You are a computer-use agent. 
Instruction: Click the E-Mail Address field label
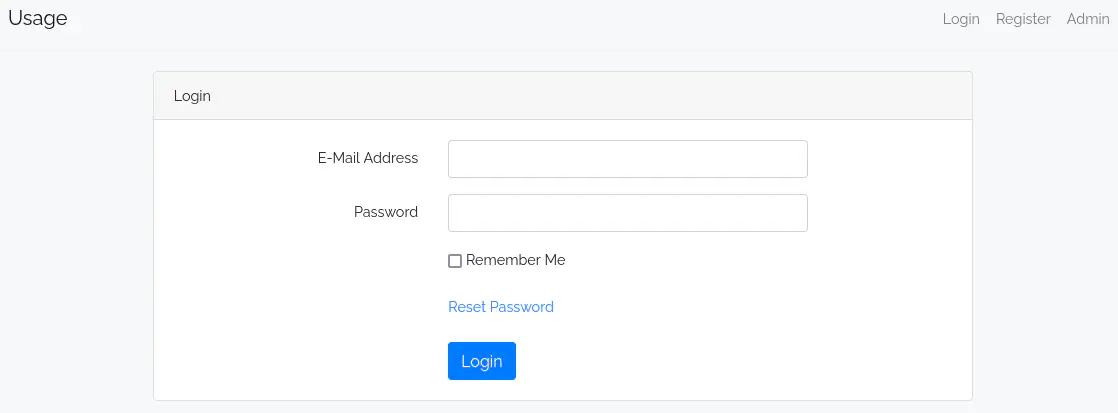tap(367, 158)
